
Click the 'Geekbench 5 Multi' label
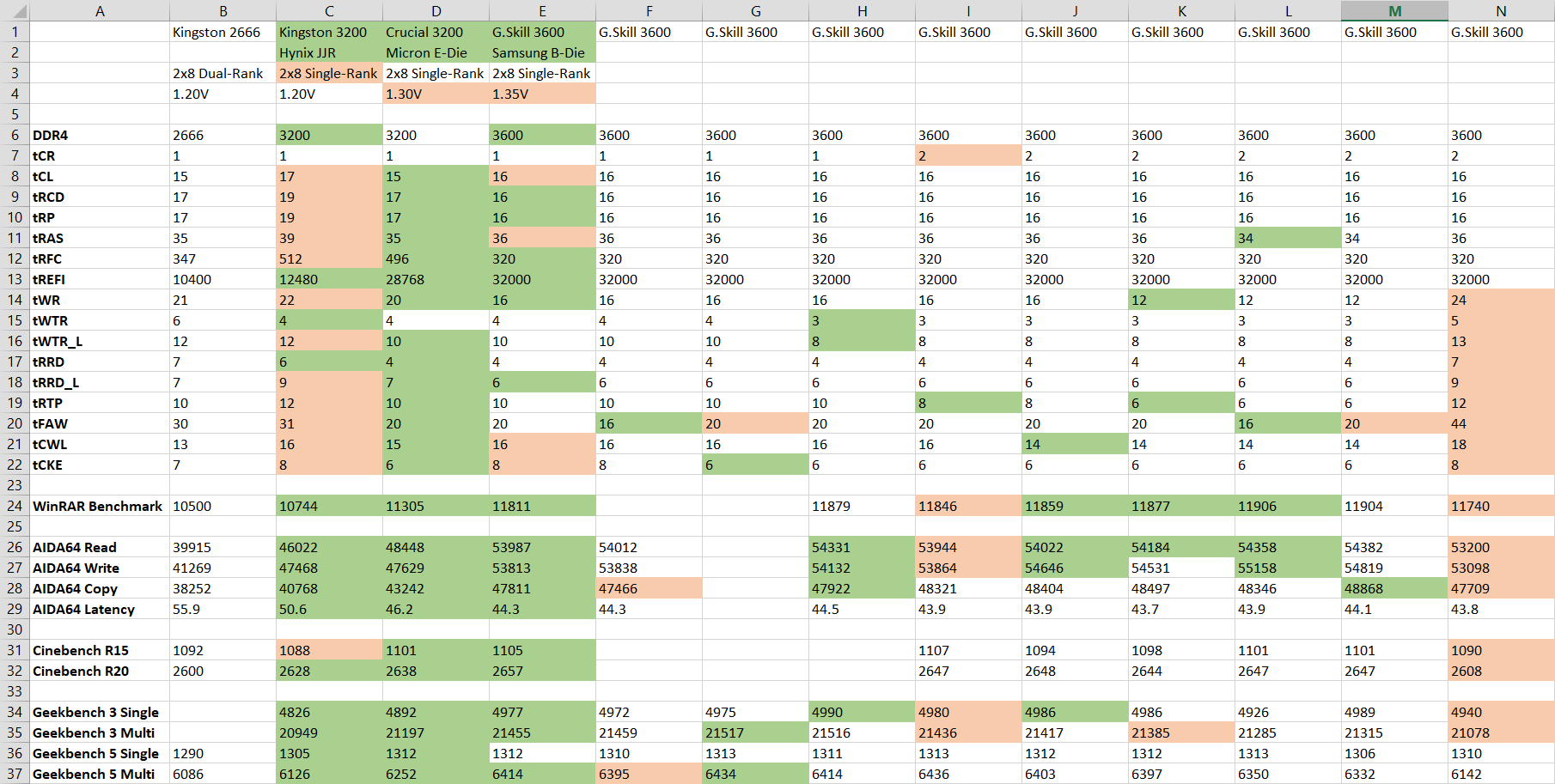click(100, 774)
